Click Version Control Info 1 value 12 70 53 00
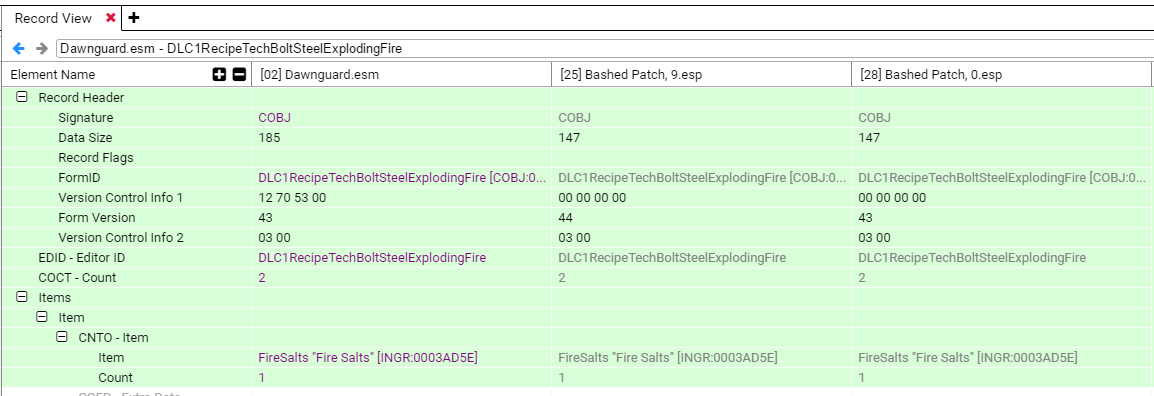Screen dimensions: 1154x396 (292, 197)
